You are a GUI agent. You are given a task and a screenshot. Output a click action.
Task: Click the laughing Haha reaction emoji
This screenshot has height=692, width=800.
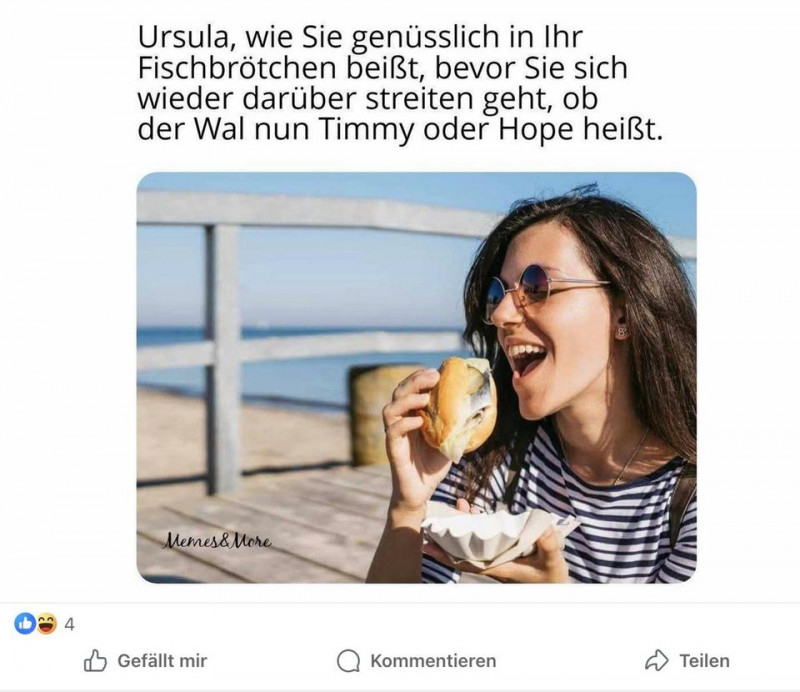tap(46, 624)
